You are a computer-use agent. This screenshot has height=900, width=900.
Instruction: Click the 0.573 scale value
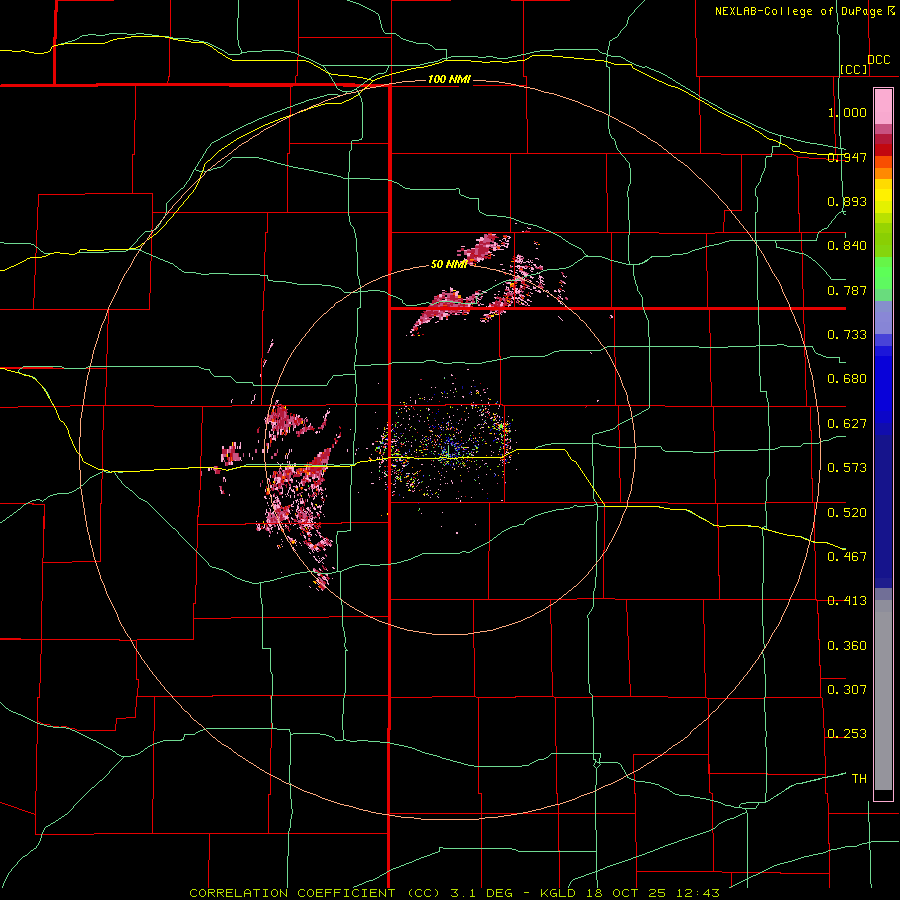tap(847, 468)
